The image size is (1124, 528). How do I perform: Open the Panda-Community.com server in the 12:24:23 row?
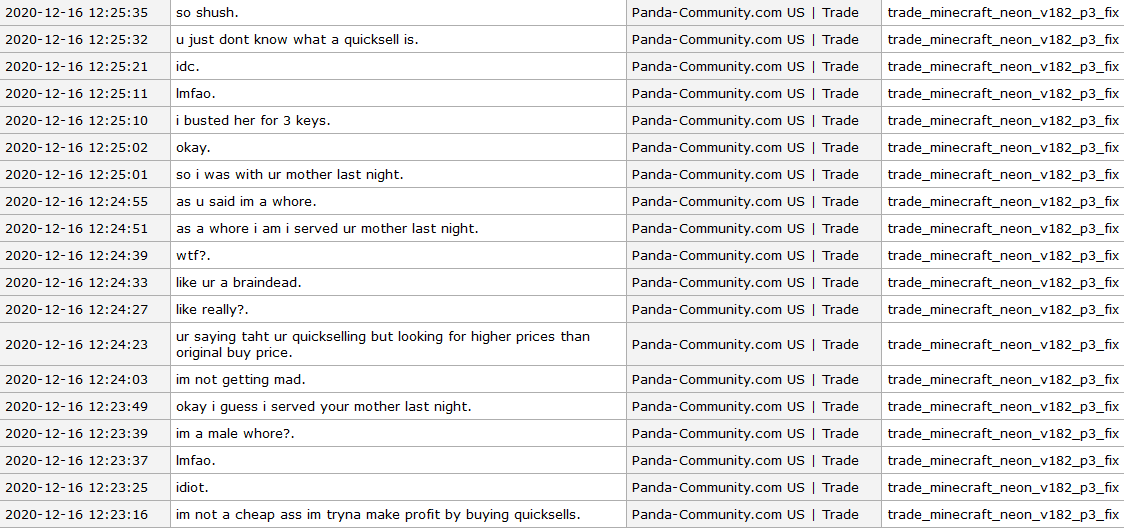[x=745, y=345]
